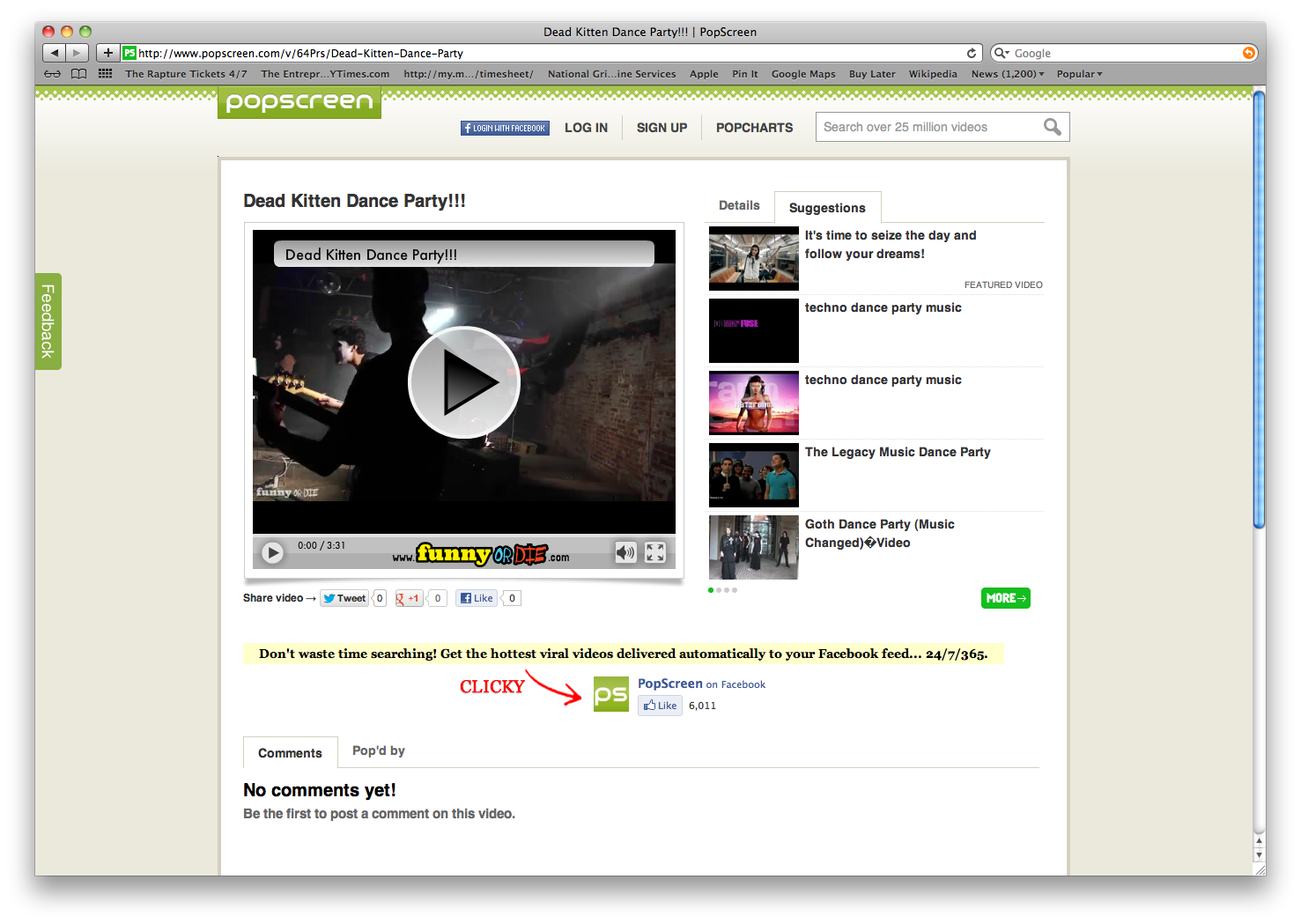Open first 'techno dance party music' thumbnail with FUSE
This screenshot has height=924, width=1301.
tap(754, 330)
